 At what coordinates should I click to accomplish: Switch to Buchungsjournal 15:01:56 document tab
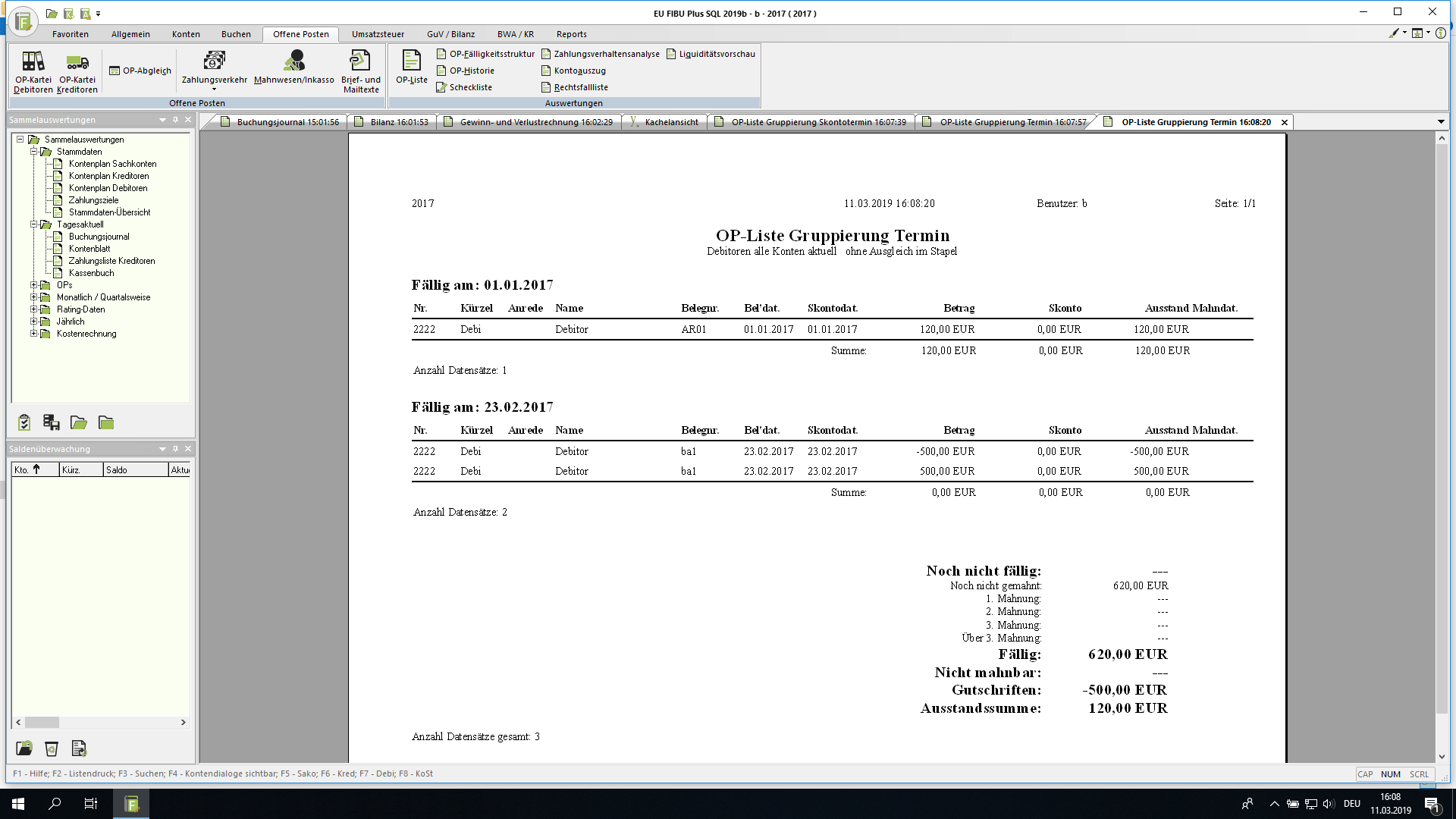point(279,122)
